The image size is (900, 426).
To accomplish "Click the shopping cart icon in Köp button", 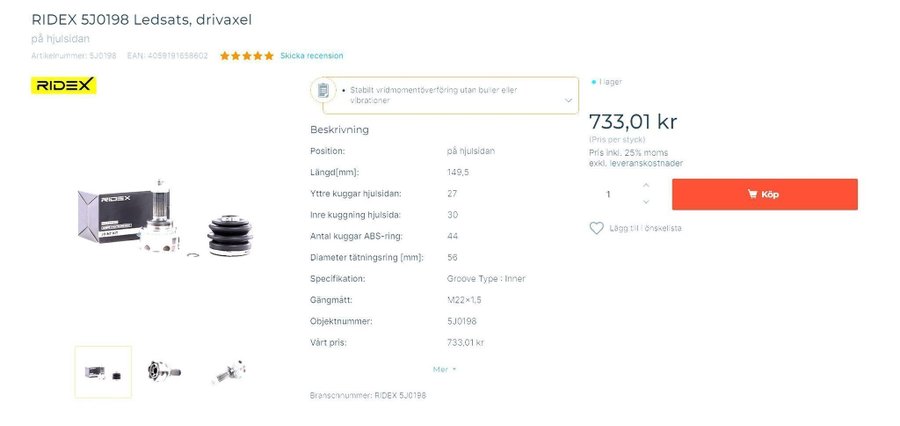I will pos(752,194).
